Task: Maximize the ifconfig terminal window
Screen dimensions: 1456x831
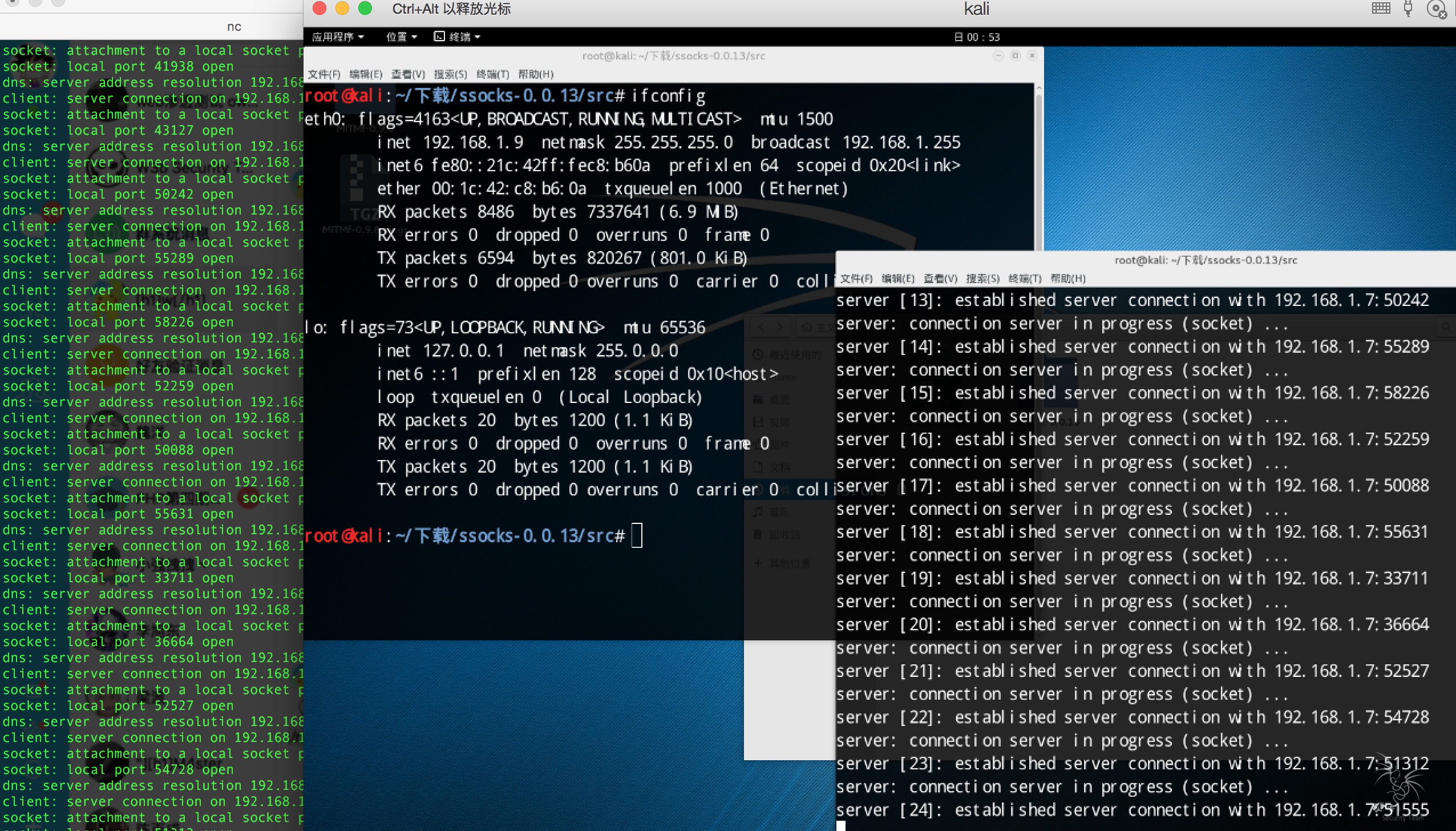Action: [x=1015, y=55]
